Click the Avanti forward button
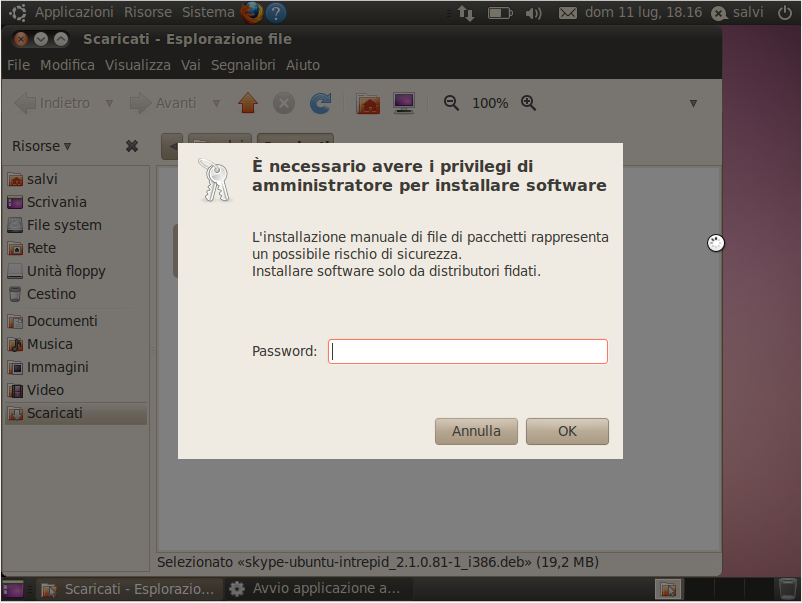 (x=163, y=103)
